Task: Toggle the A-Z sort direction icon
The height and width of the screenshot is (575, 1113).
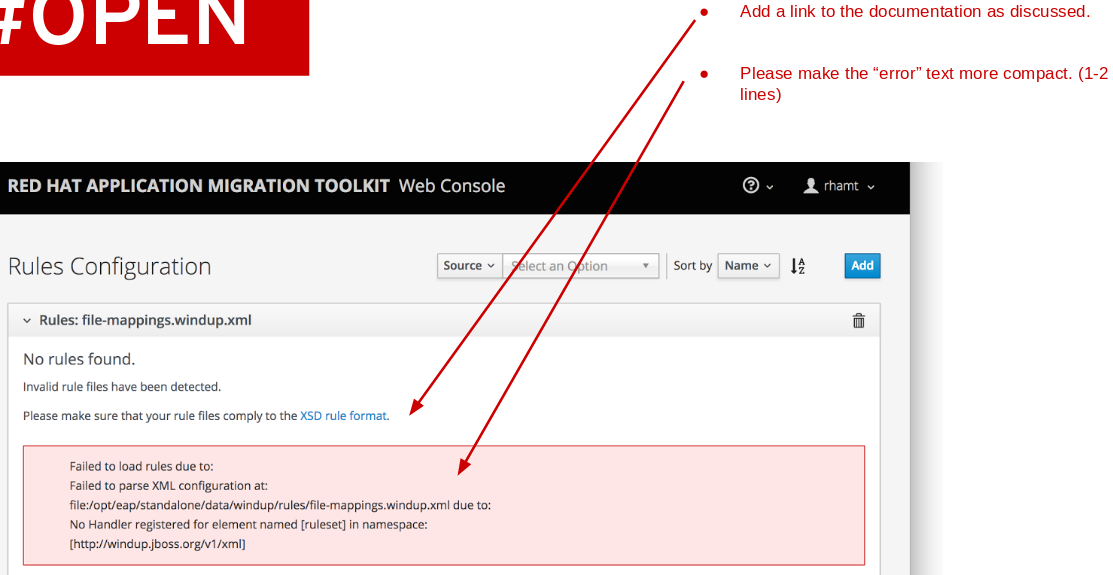Action: [798, 266]
